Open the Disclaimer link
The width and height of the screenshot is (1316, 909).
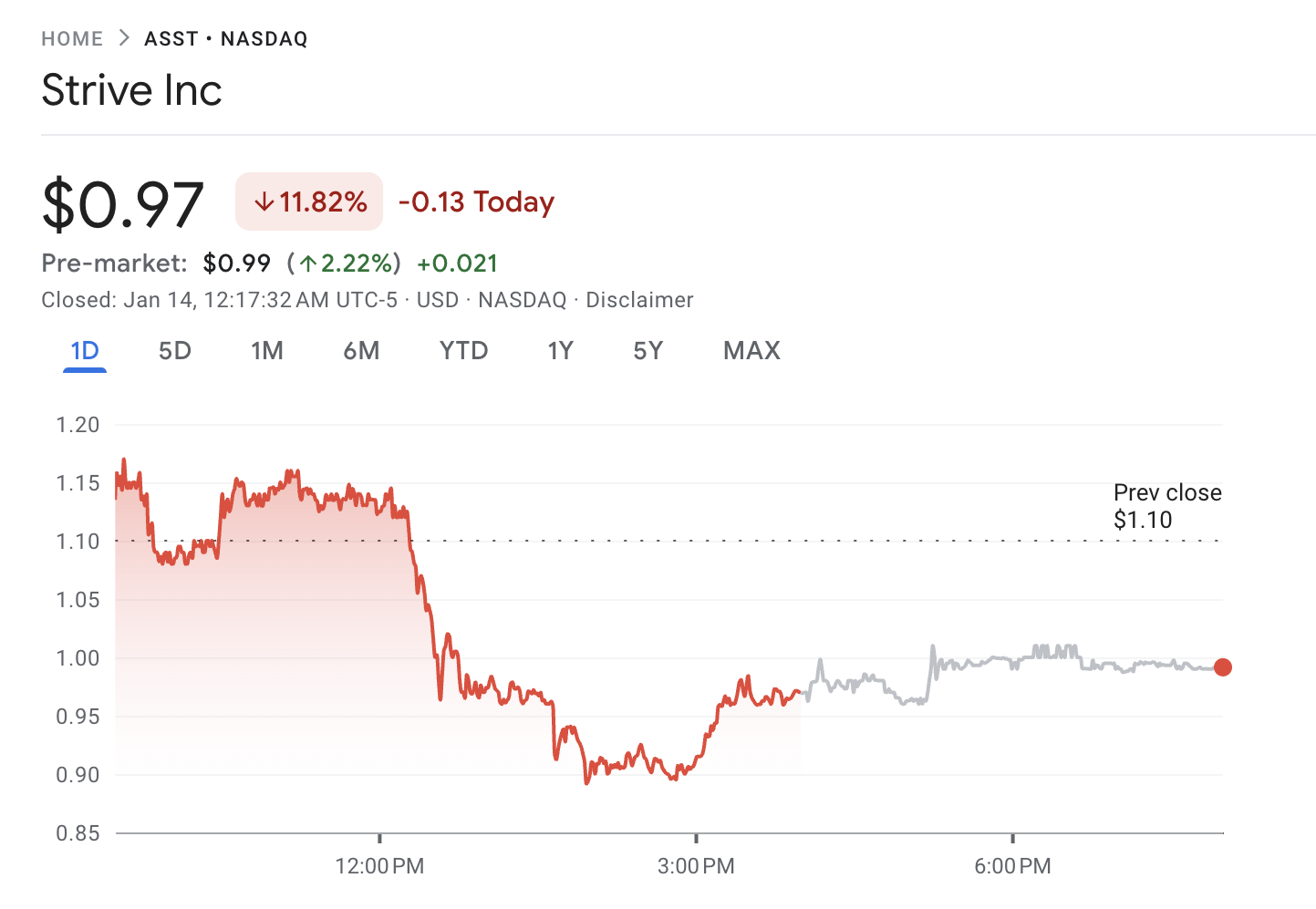coord(639,300)
